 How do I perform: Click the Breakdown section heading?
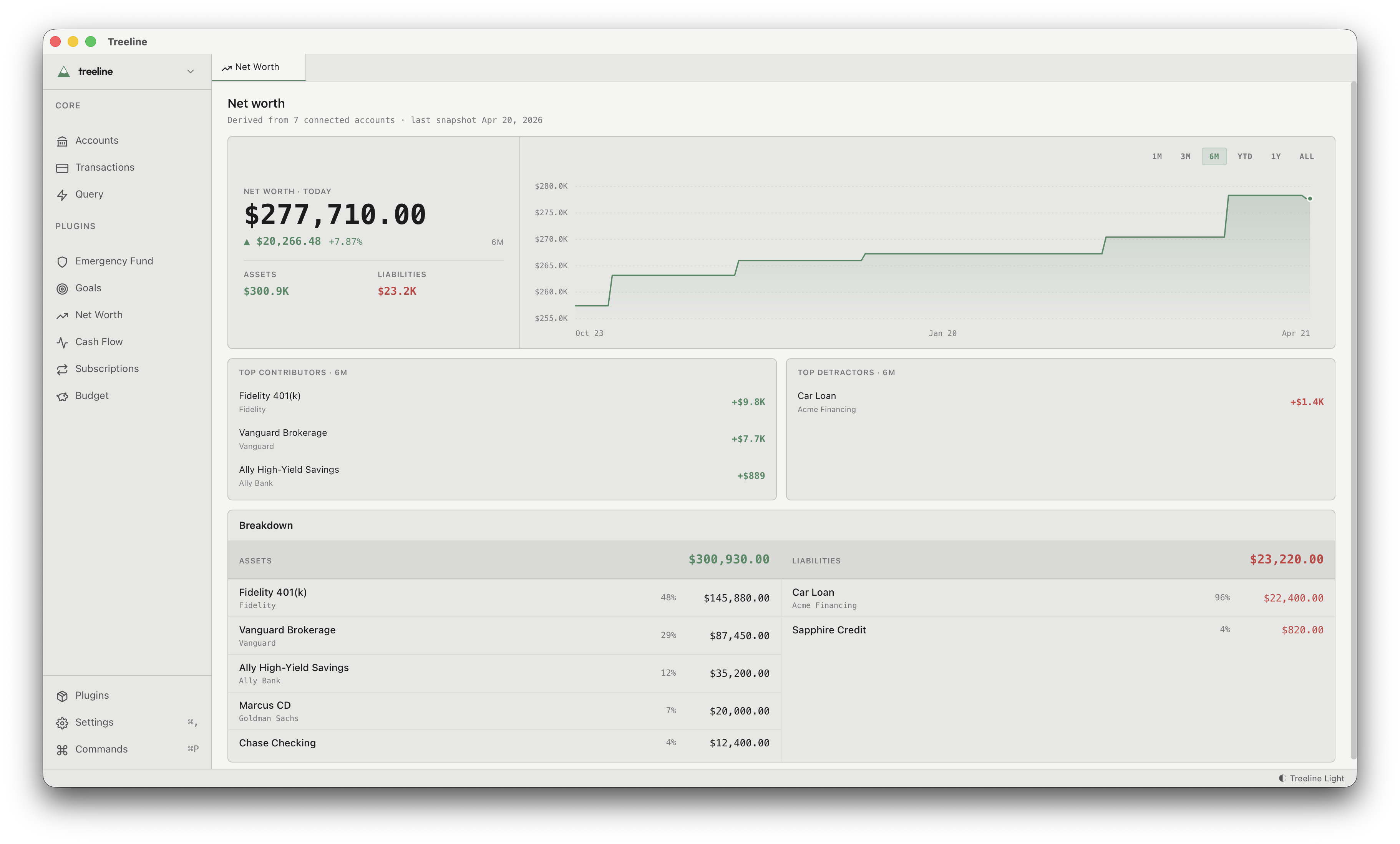(266, 525)
